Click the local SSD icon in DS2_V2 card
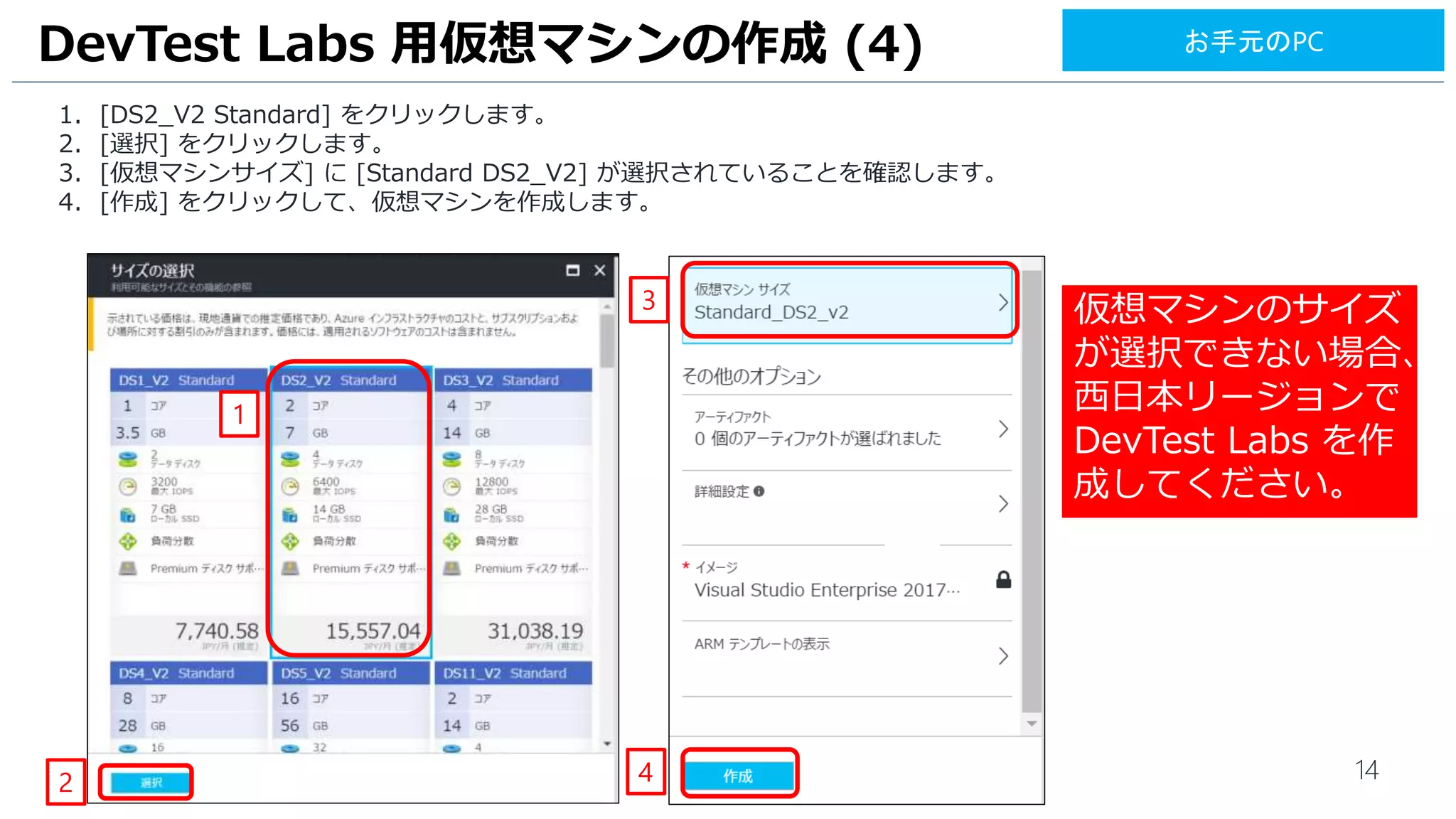Screen dimensions: 1456x819 pos(290,514)
